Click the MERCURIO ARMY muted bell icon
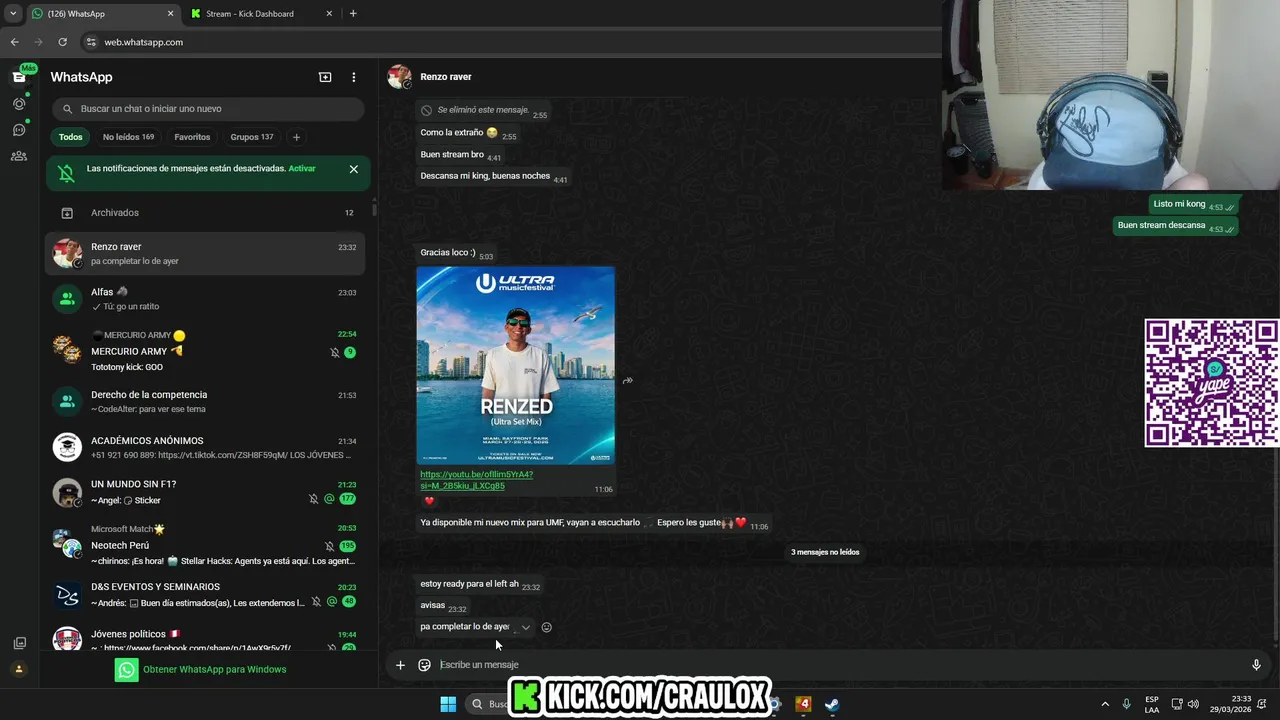 pos(335,352)
